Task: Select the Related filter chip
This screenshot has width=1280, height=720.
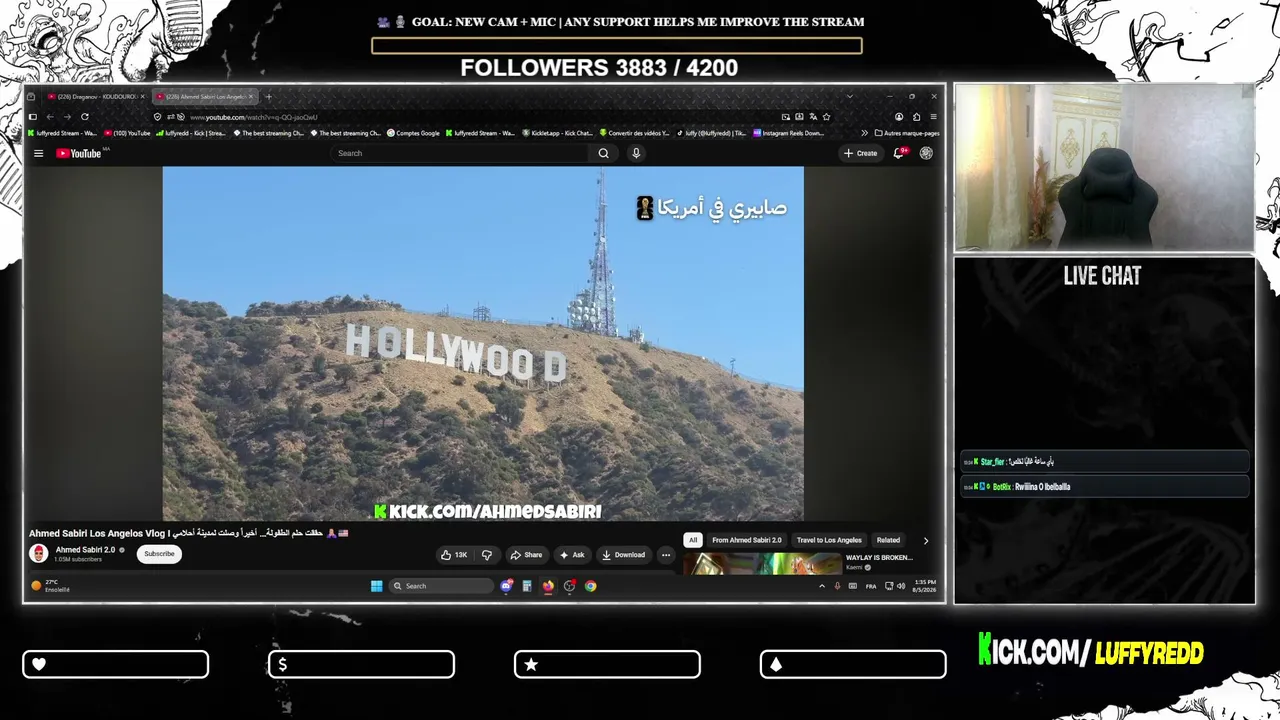Action: pyautogui.click(x=888, y=540)
